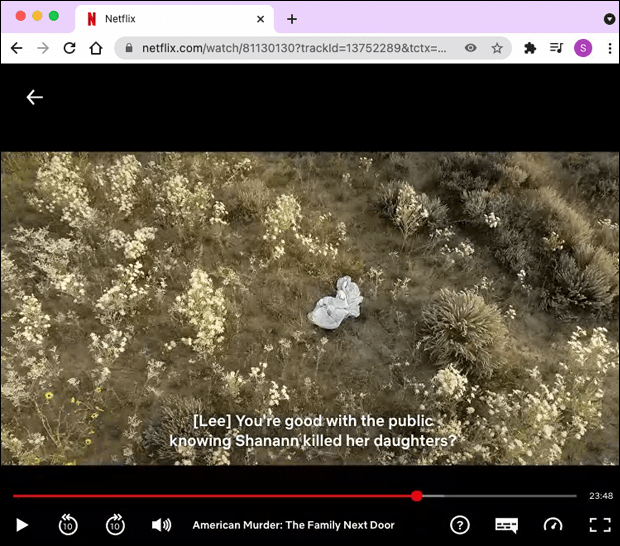View site security lock info
The image size is (620, 546).
click(x=129, y=48)
